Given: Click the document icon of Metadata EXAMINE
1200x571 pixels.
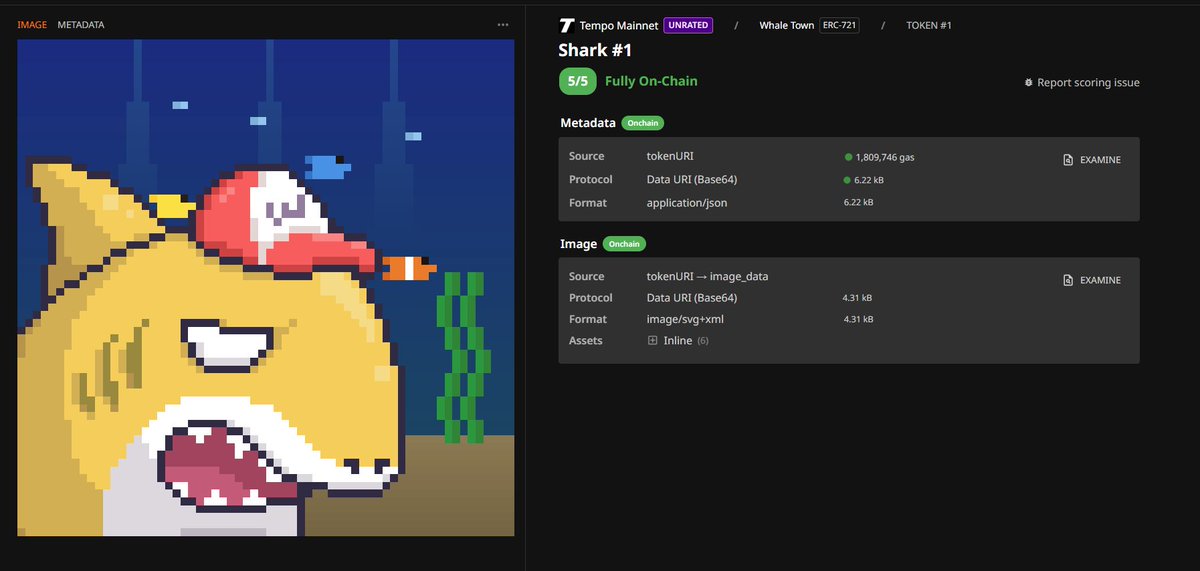Looking at the screenshot, I should click(1068, 160).
